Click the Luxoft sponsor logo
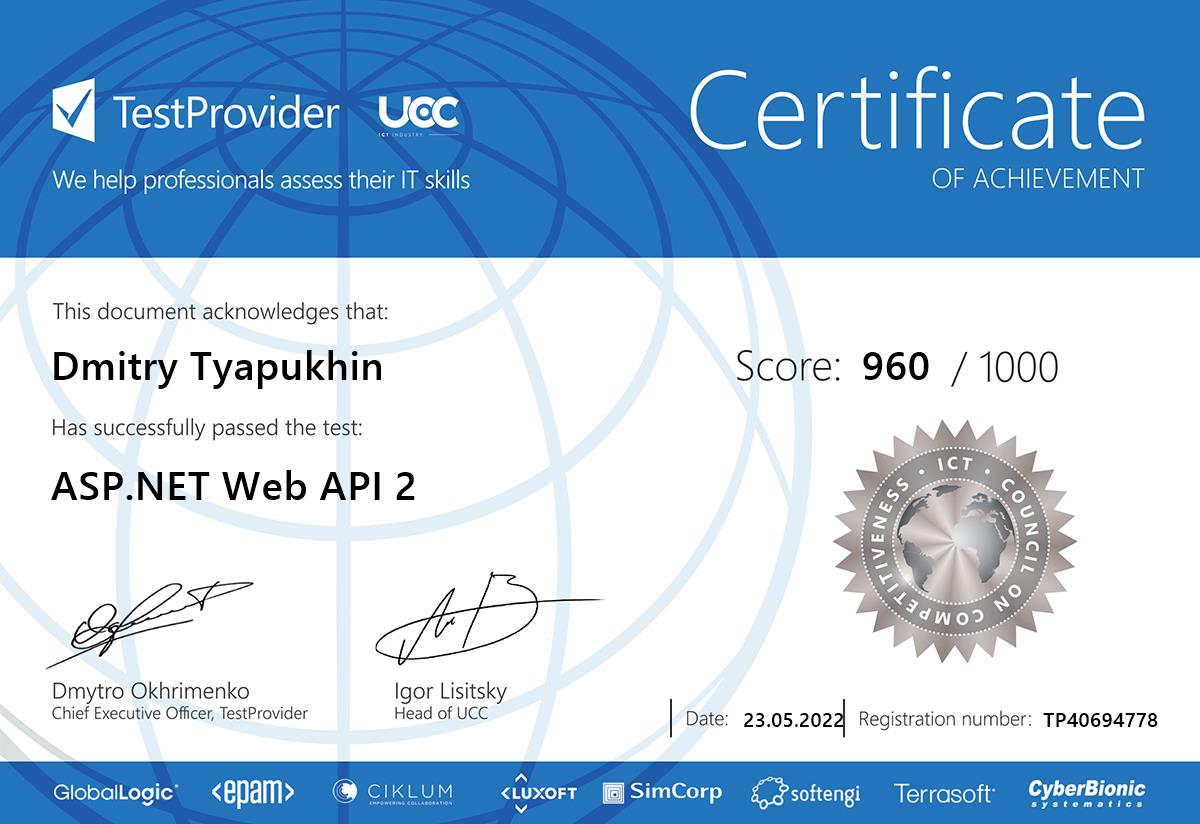Viewport: 1200px width, 824px height. [x=539, y=791]
